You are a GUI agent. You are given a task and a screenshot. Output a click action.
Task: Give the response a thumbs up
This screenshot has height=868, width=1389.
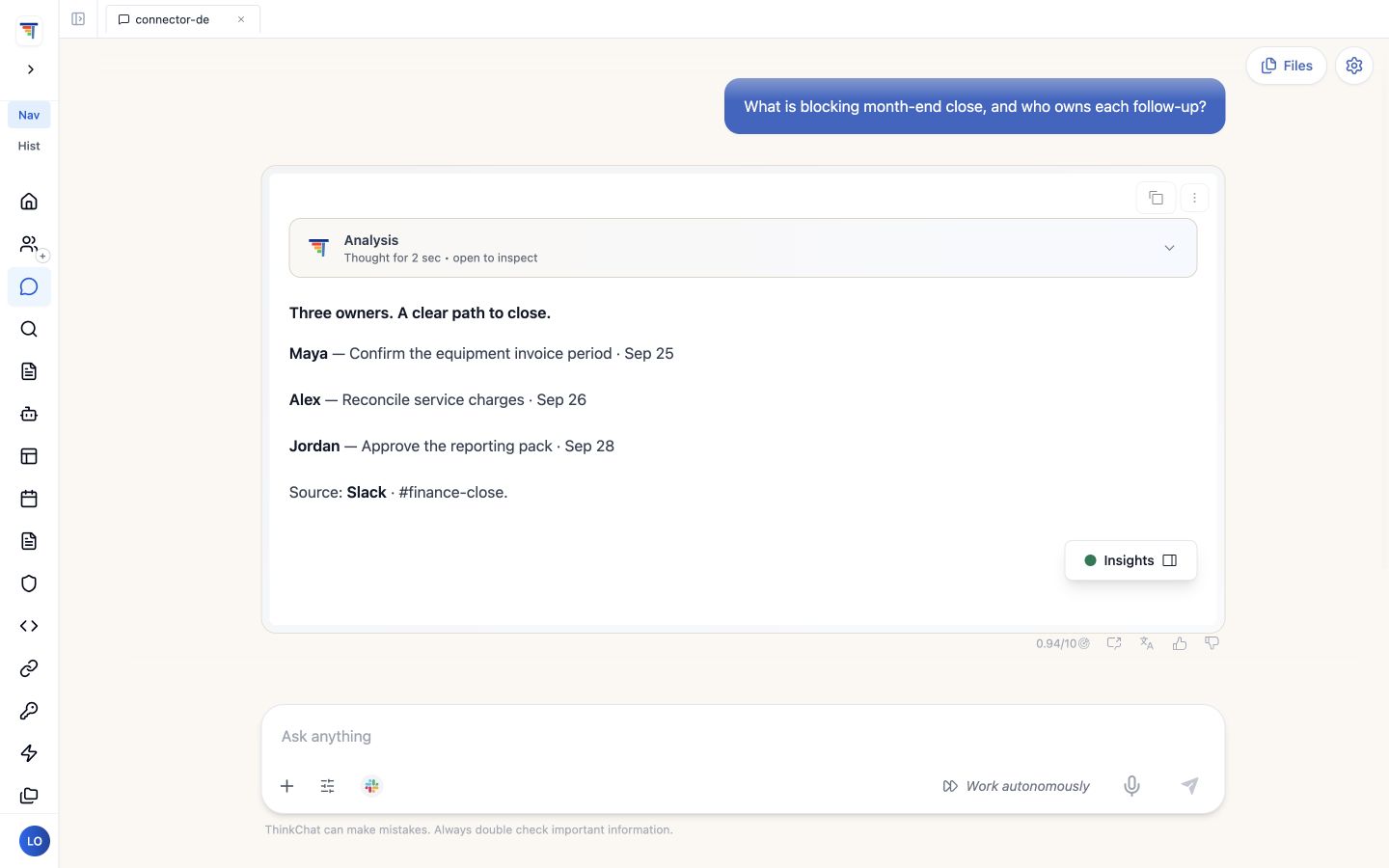click(x=1179, y=643)
